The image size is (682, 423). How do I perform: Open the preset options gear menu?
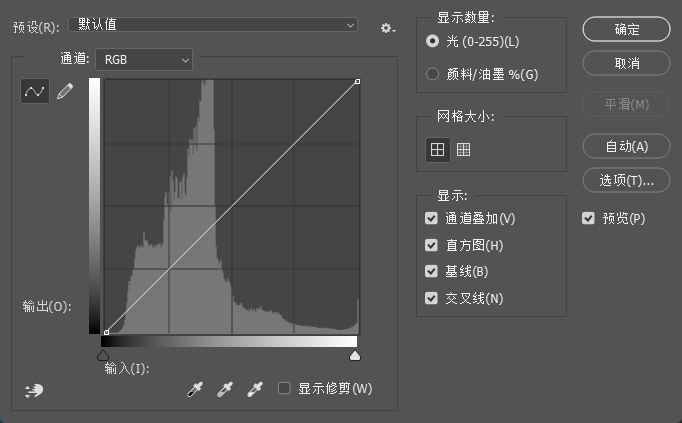pyautogui.click(x=388, y=28)
